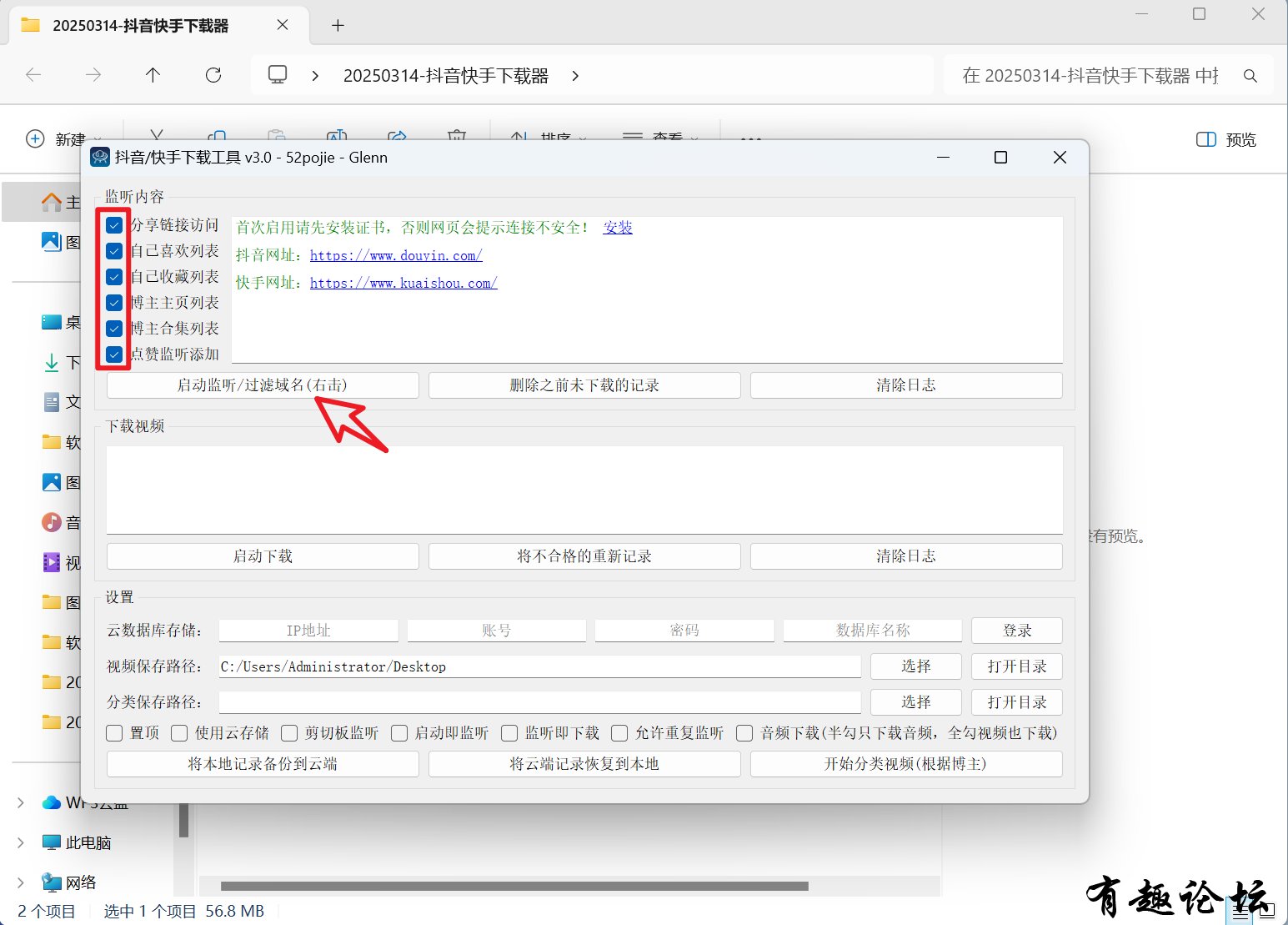Enable the 置顶 checkbox
Viewport: 1288px width, 925px height.
[115, 733]
